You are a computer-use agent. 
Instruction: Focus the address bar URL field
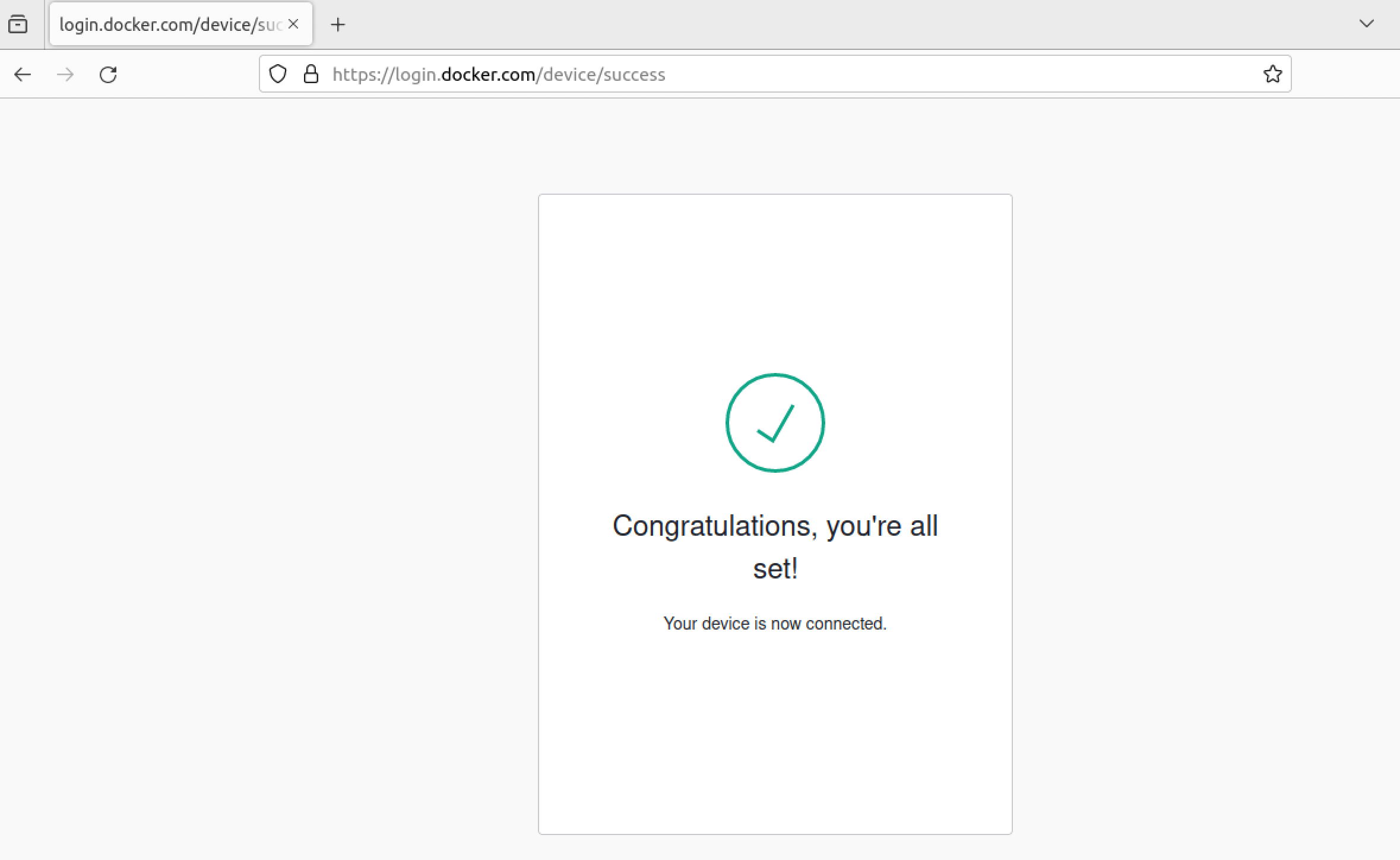[772, 74]
